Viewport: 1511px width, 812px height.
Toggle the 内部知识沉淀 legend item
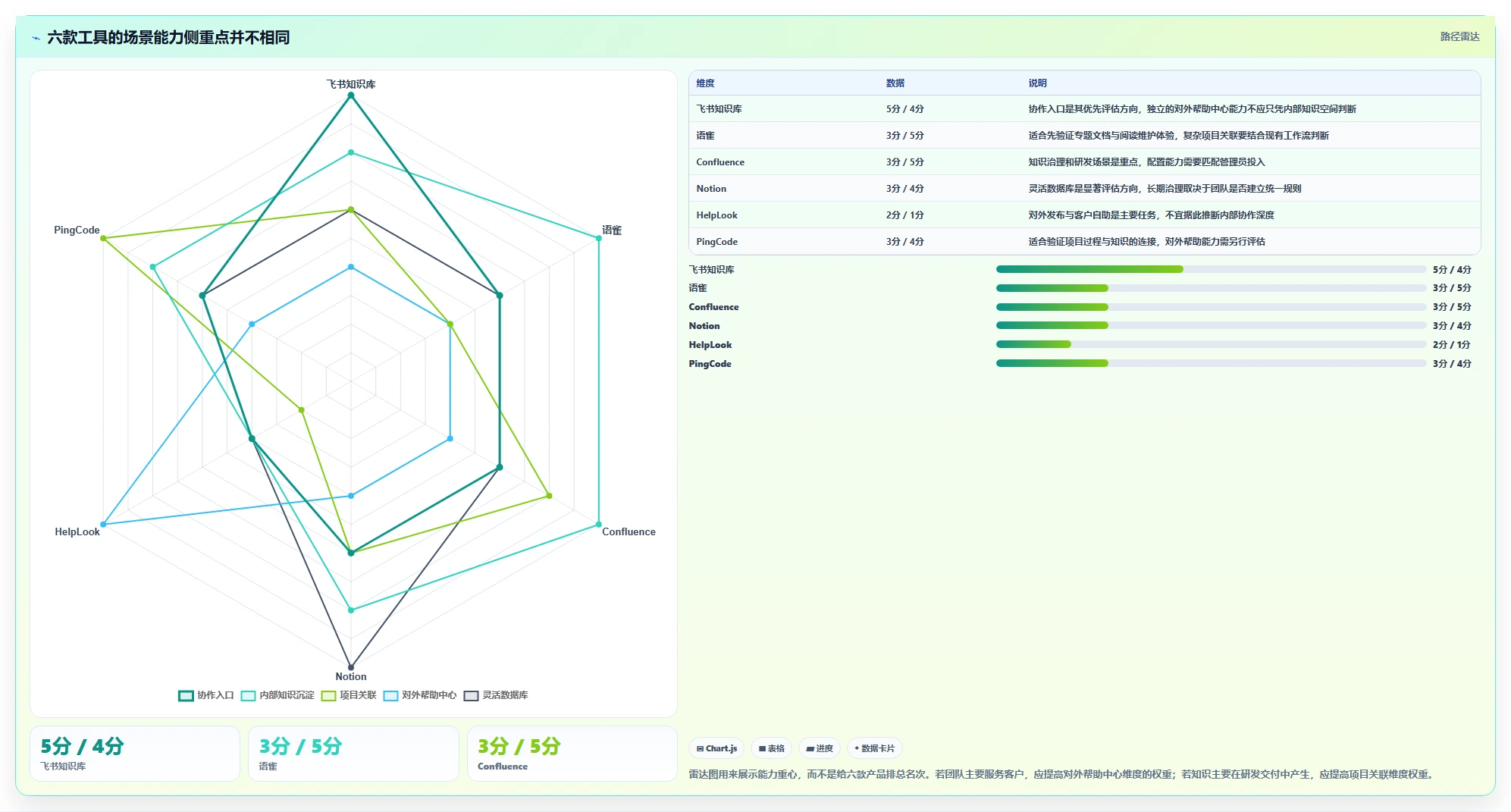(277, 695)
